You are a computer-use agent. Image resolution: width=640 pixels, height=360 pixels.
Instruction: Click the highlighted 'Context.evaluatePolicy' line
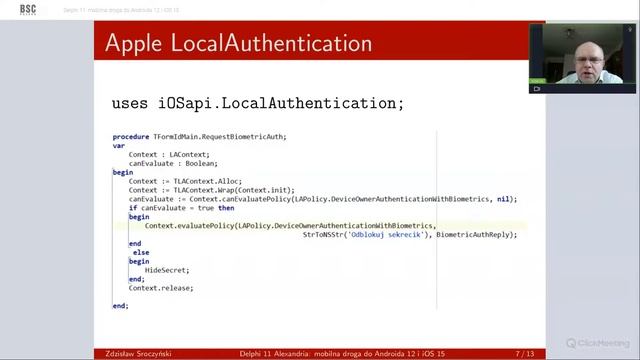click(x=290, y=226)
